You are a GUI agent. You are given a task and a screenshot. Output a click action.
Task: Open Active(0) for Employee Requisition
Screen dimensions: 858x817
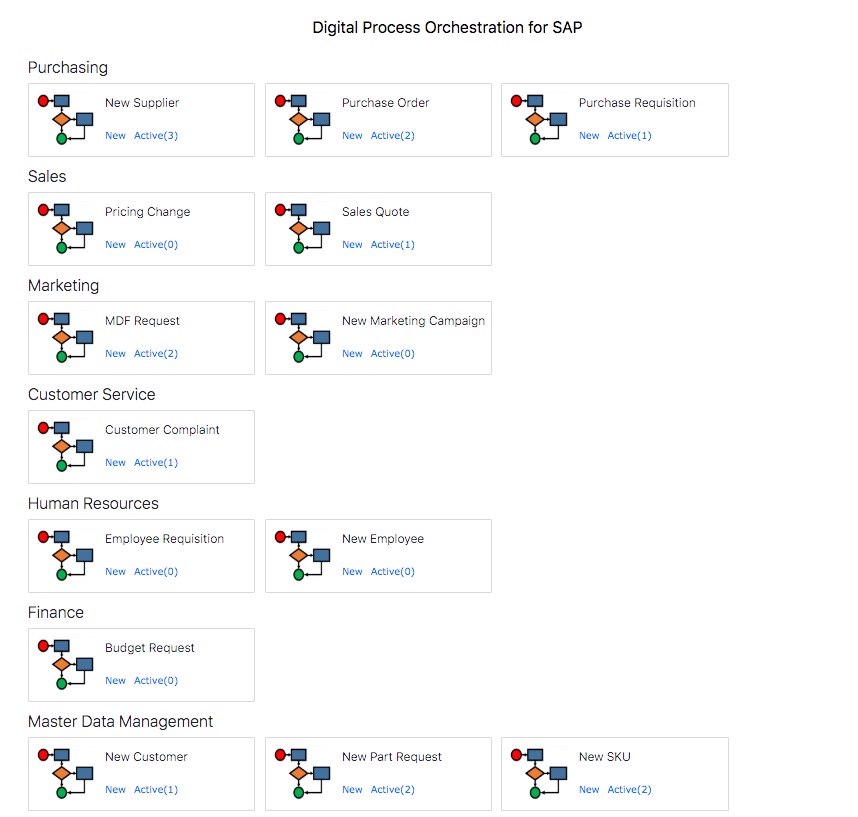pyautogui.click(x=159, y=571)
